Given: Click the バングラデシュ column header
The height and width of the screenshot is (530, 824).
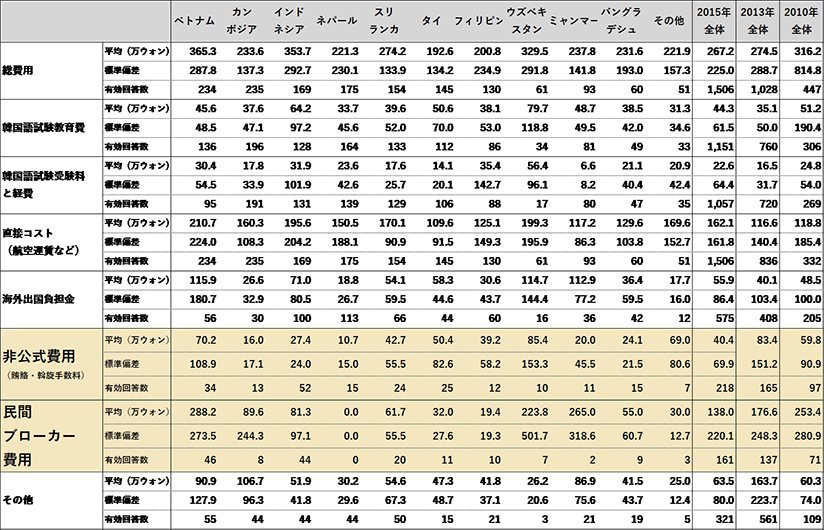Looking at the screenshot, I should pos(622,21).
